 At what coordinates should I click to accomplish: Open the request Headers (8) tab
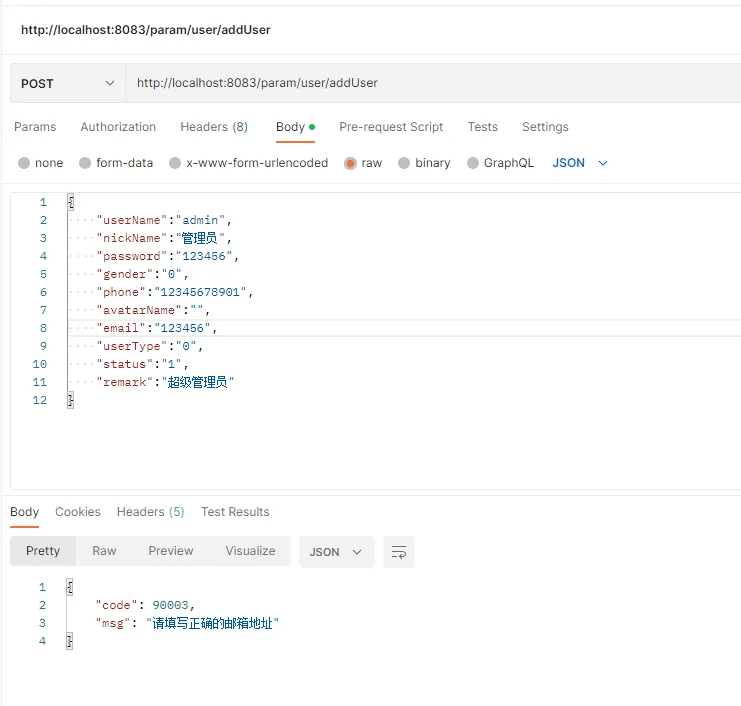(214, 127)
